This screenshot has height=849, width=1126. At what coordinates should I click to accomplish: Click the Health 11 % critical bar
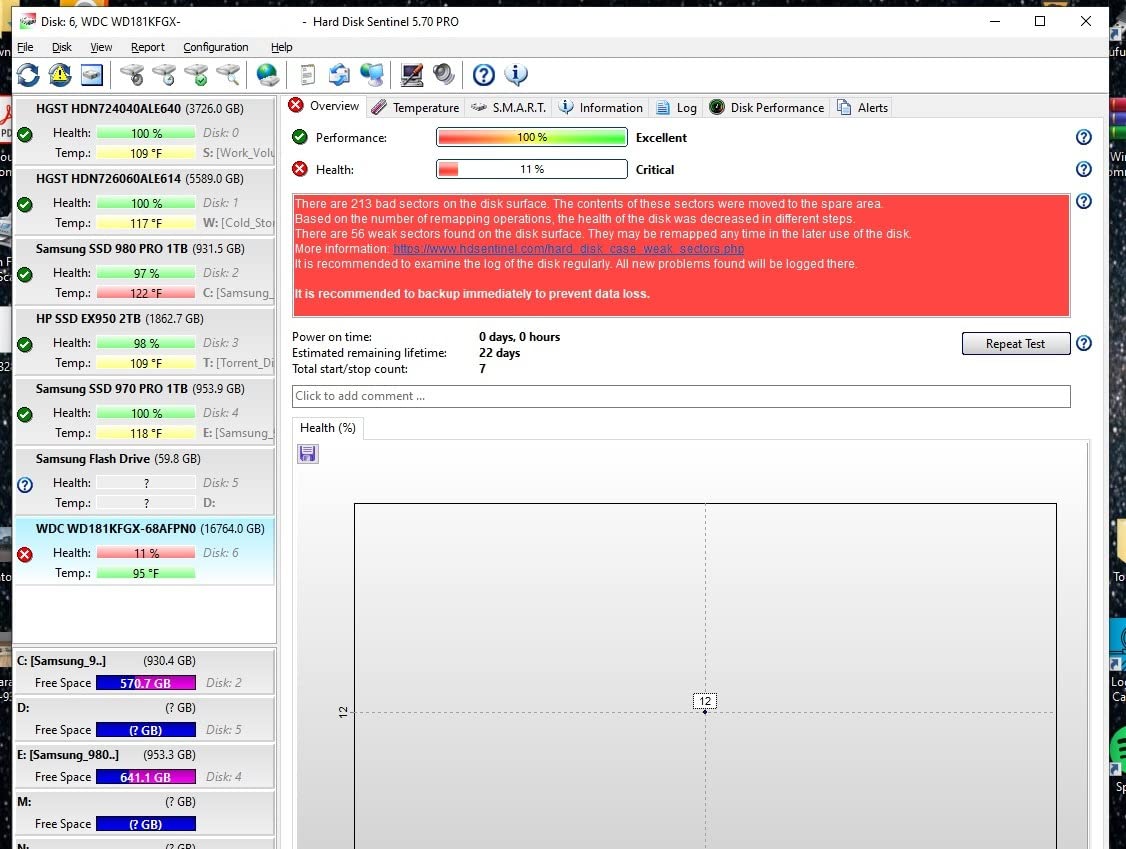point(531,170)
